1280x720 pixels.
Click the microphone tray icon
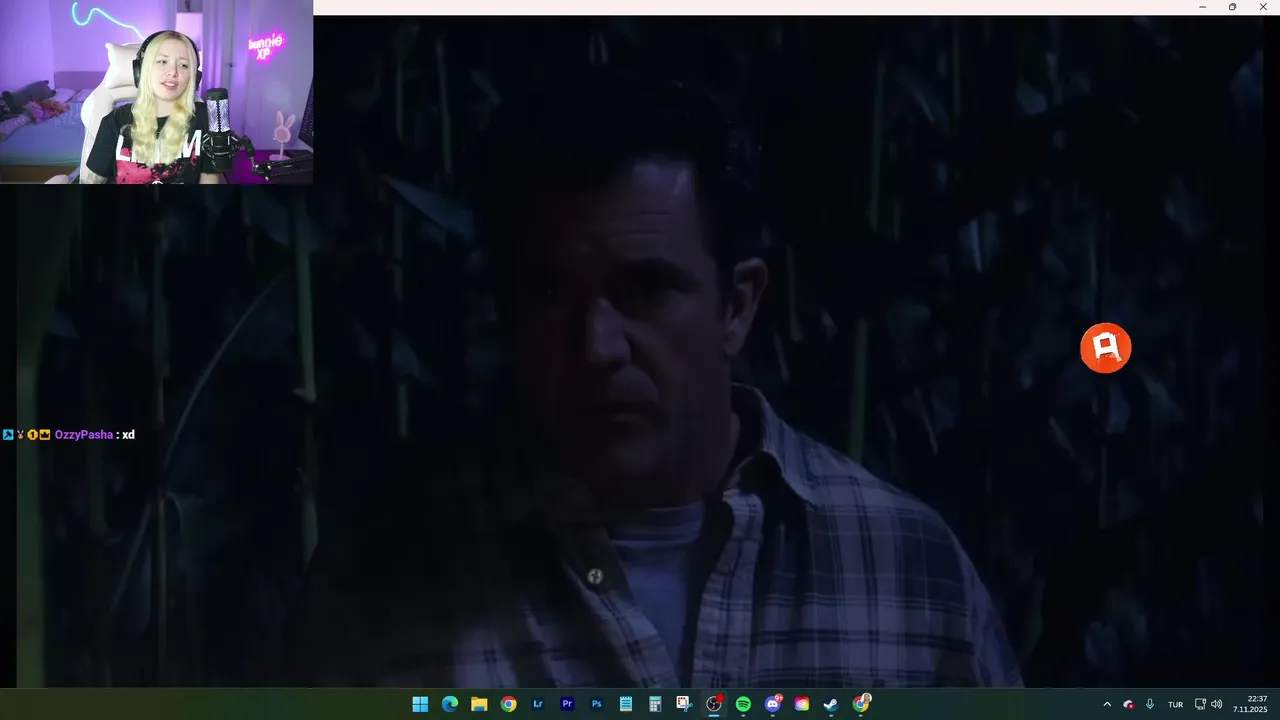(1150, 704)
